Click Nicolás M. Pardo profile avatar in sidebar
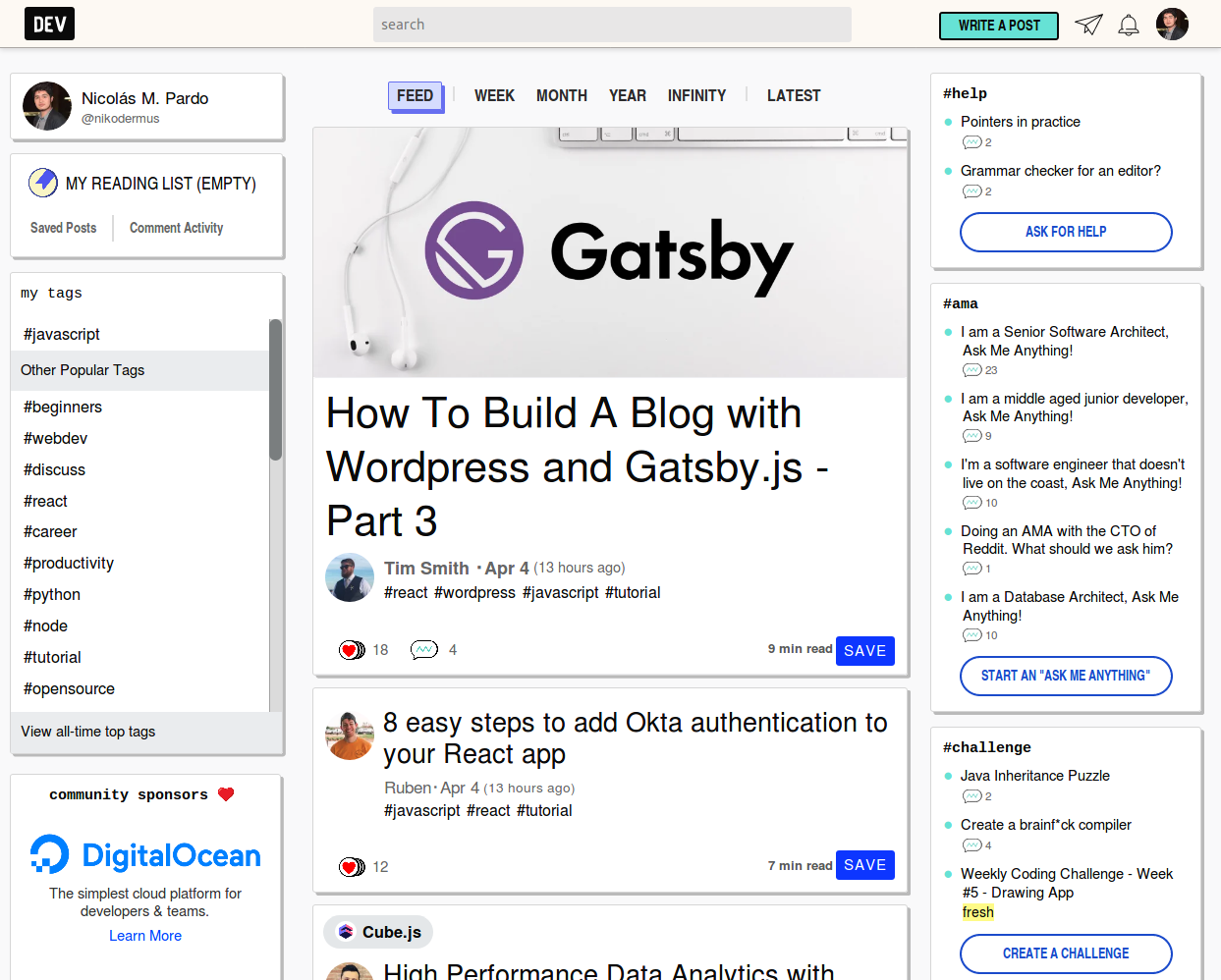The image size is (1221, 980). (47, 106)
